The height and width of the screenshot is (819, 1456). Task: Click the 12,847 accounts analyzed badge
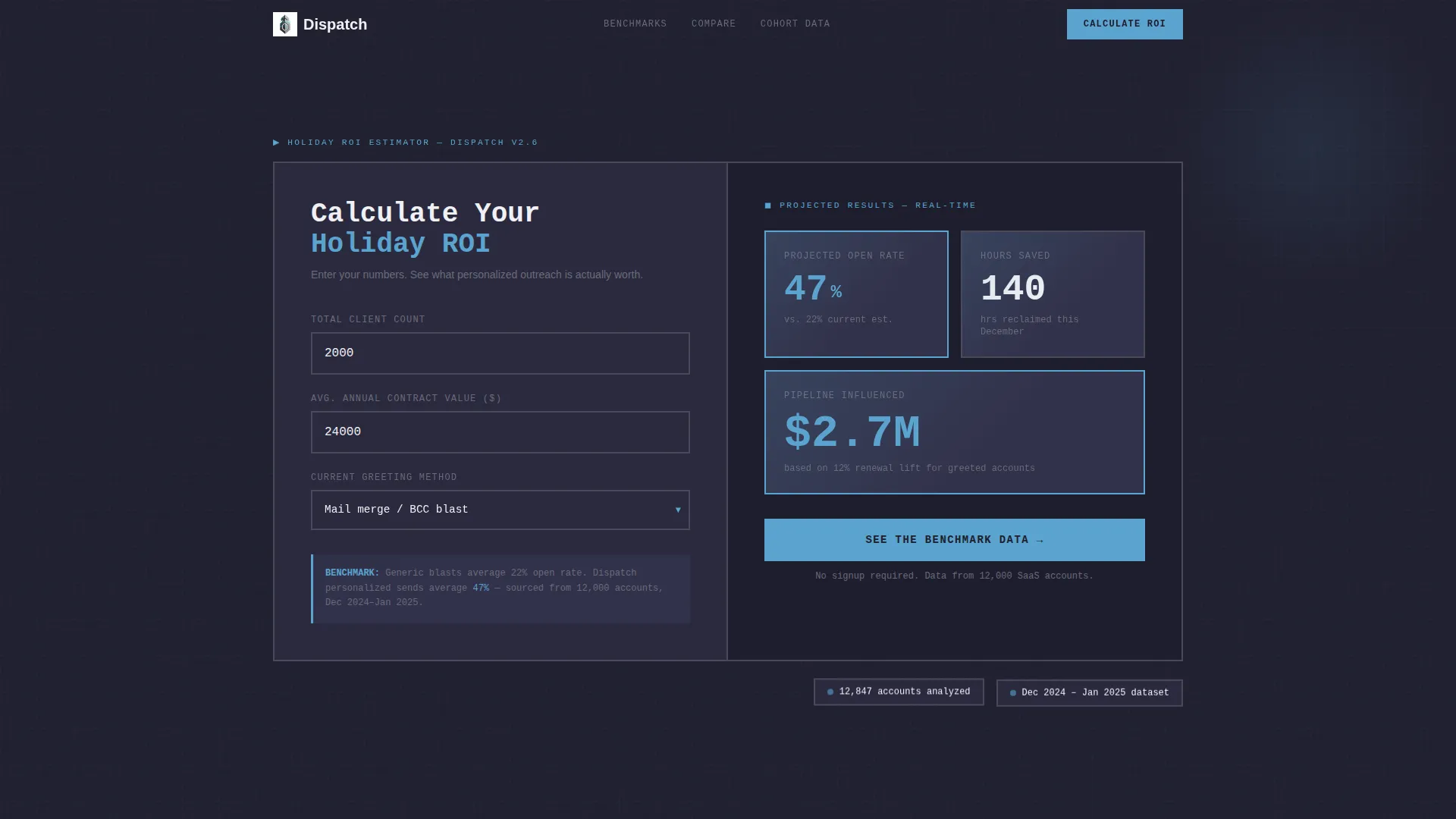pyautogui.click(x=899, y=692)
